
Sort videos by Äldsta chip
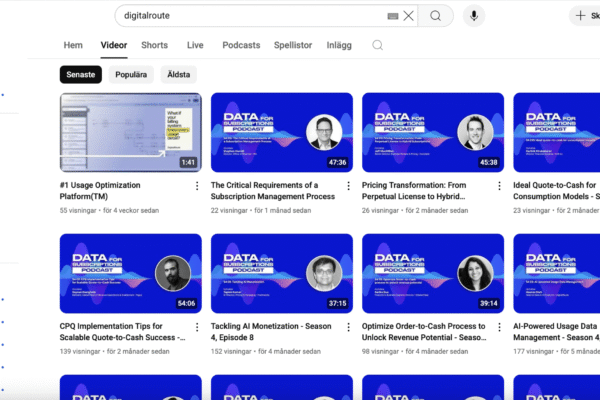[x=179, y=74]
